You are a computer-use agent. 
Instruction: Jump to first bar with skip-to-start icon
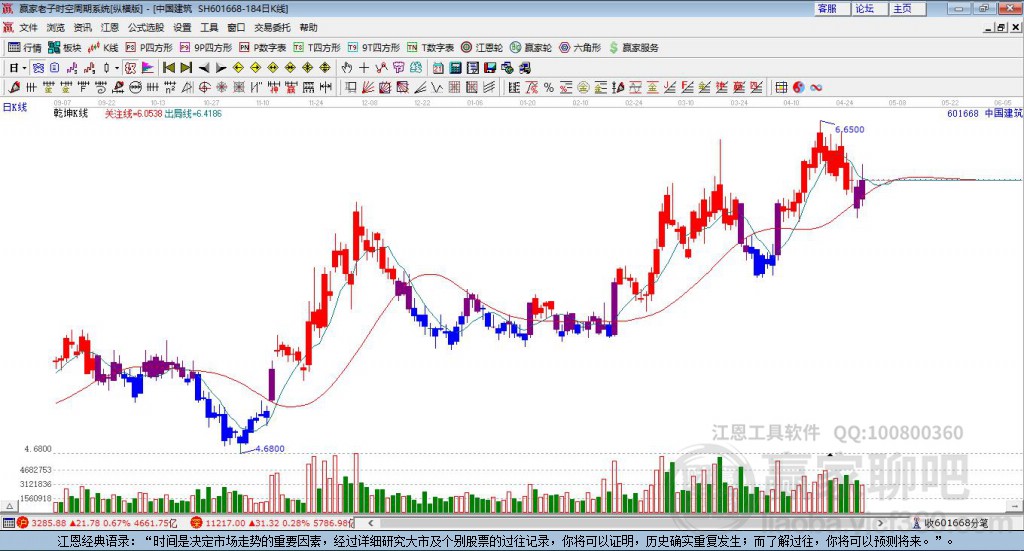click(x=168, y=68)
